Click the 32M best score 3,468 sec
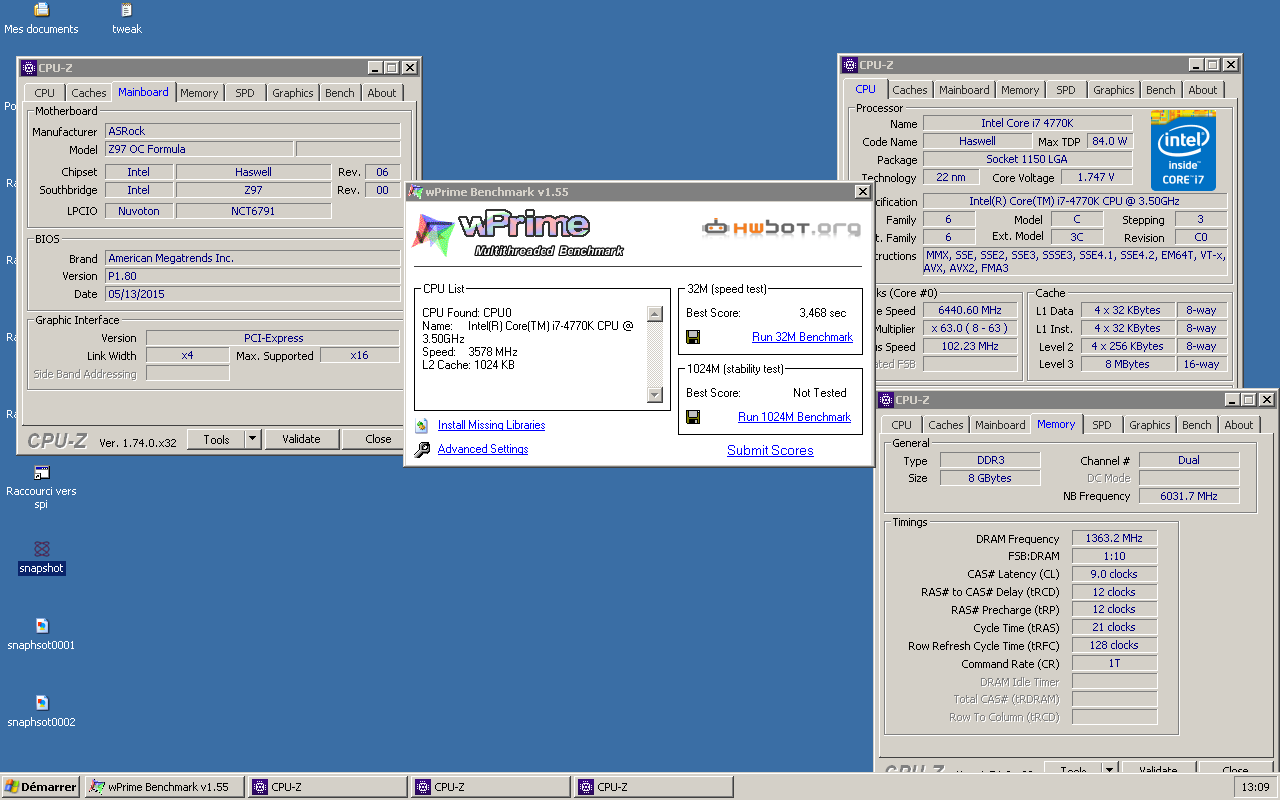The height and width of the screenshot is (800, 1280). 822,313
